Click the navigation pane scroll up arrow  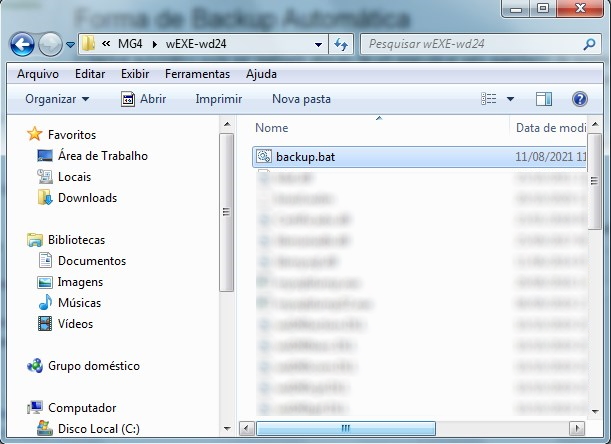pyautogui.click(x=227, y=124)
